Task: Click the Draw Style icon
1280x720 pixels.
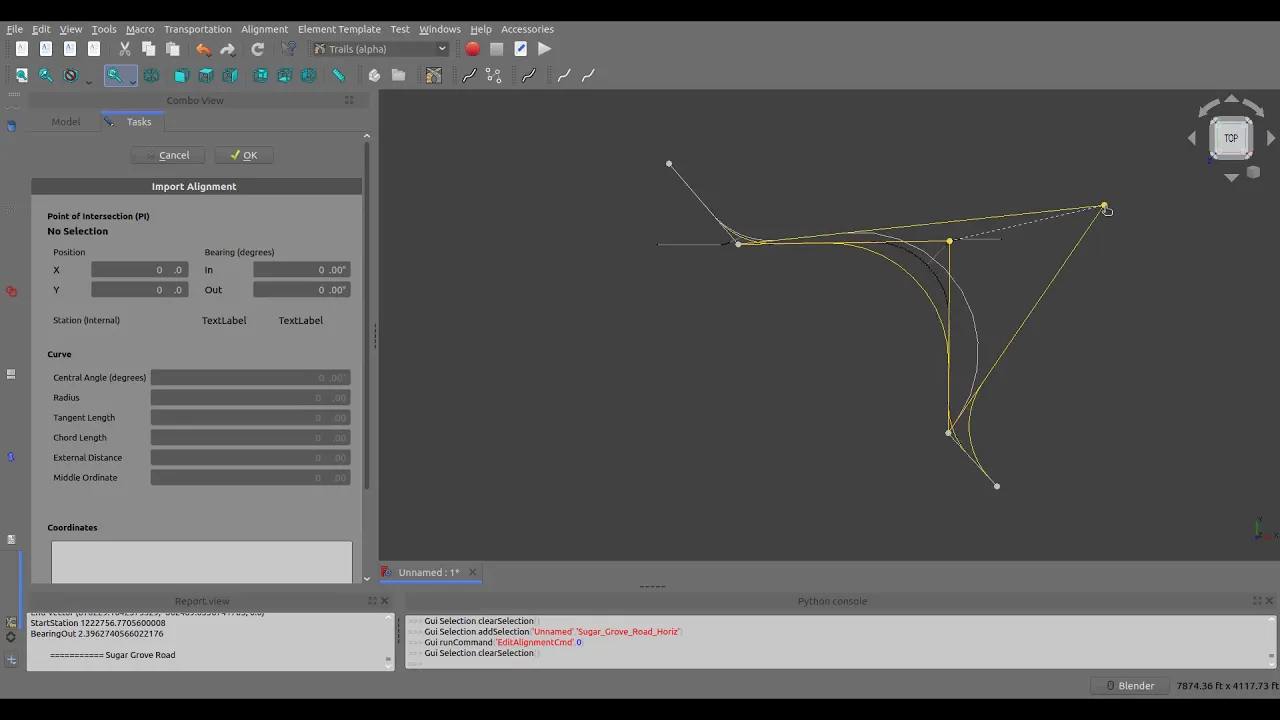Action: 70,75
